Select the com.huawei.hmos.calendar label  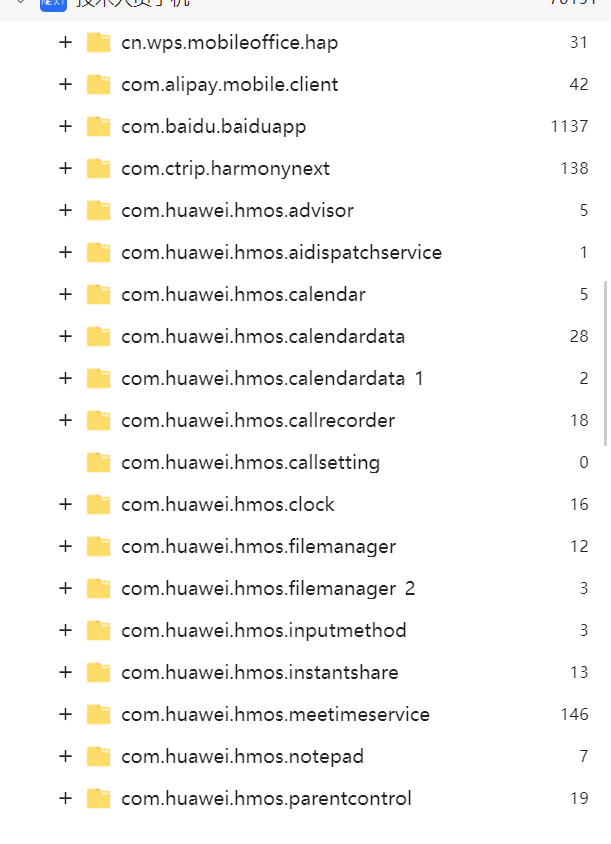[x=243, y=294]
